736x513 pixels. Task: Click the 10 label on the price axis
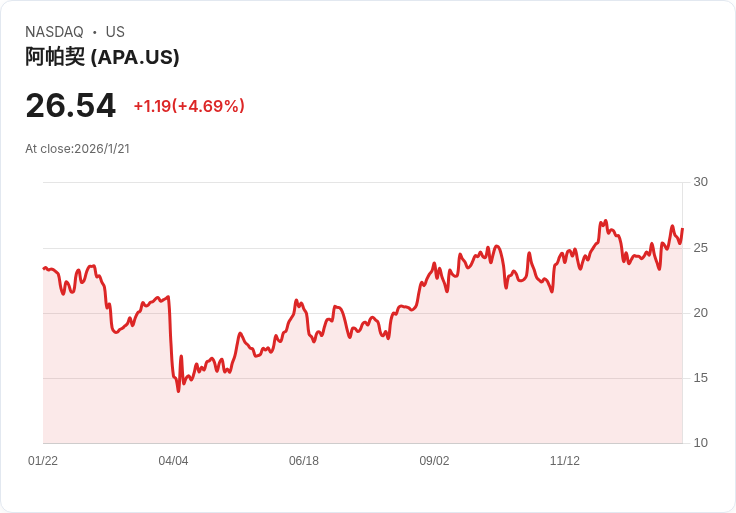pyautogui.click(x=701, y=443)
